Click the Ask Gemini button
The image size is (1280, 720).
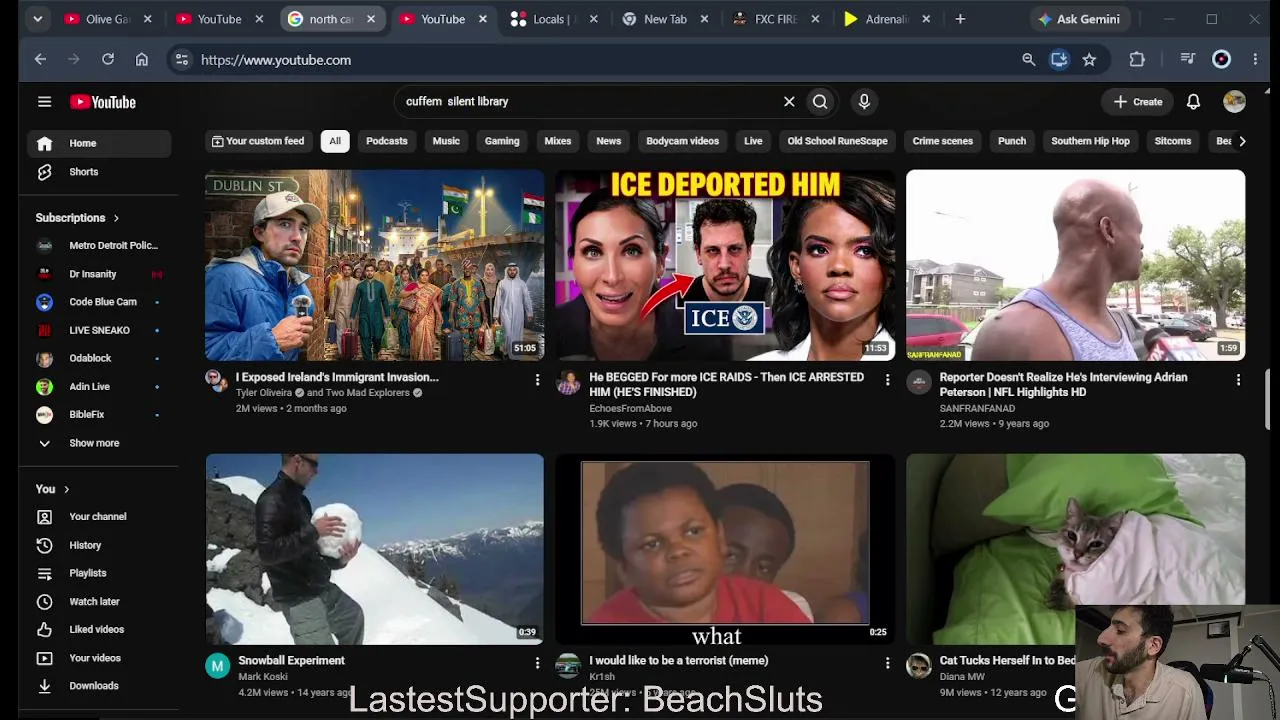point(1079,19)
